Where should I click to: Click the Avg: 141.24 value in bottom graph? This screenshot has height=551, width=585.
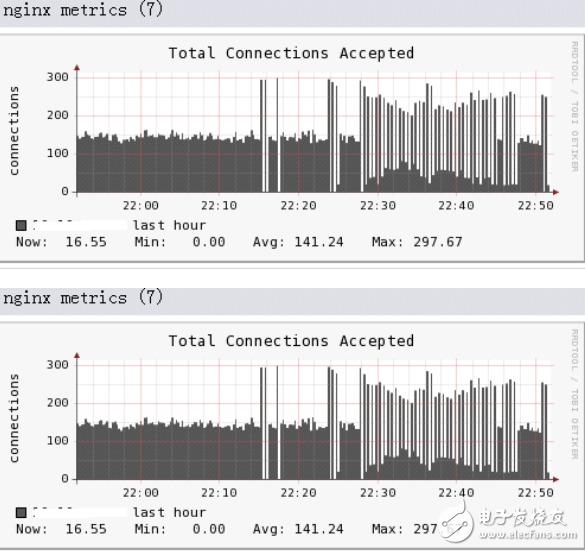[x=298, y=529]
